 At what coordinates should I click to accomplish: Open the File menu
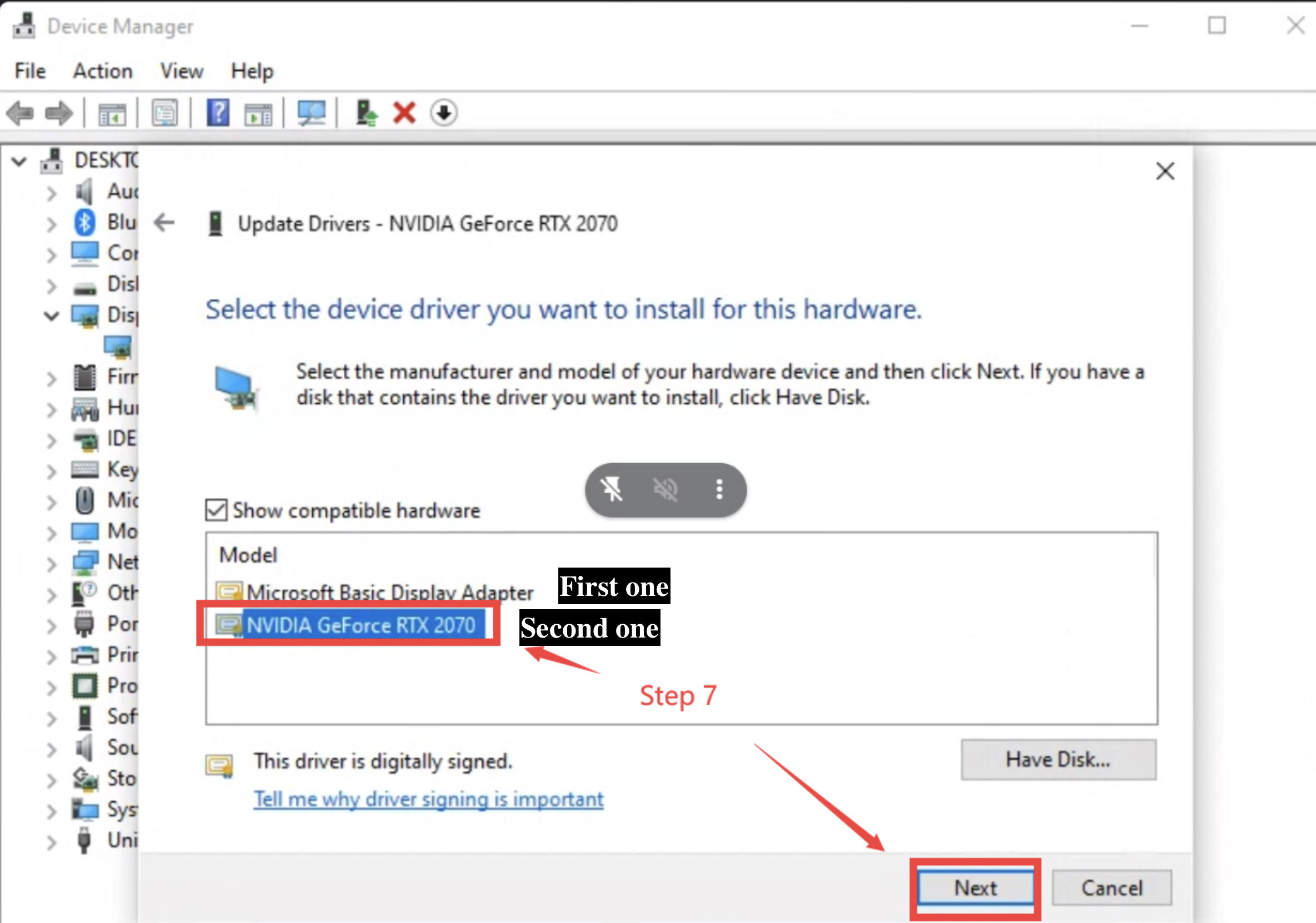point(31,71)
